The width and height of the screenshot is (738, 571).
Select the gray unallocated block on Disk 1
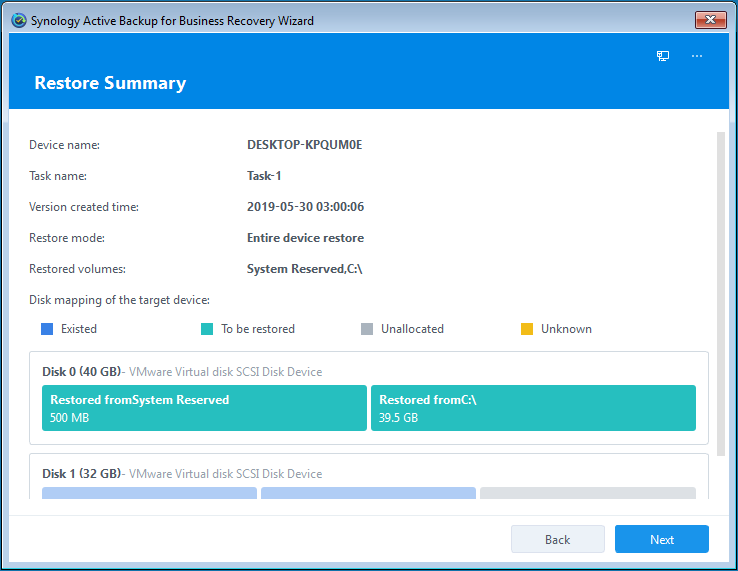point(587,493)
